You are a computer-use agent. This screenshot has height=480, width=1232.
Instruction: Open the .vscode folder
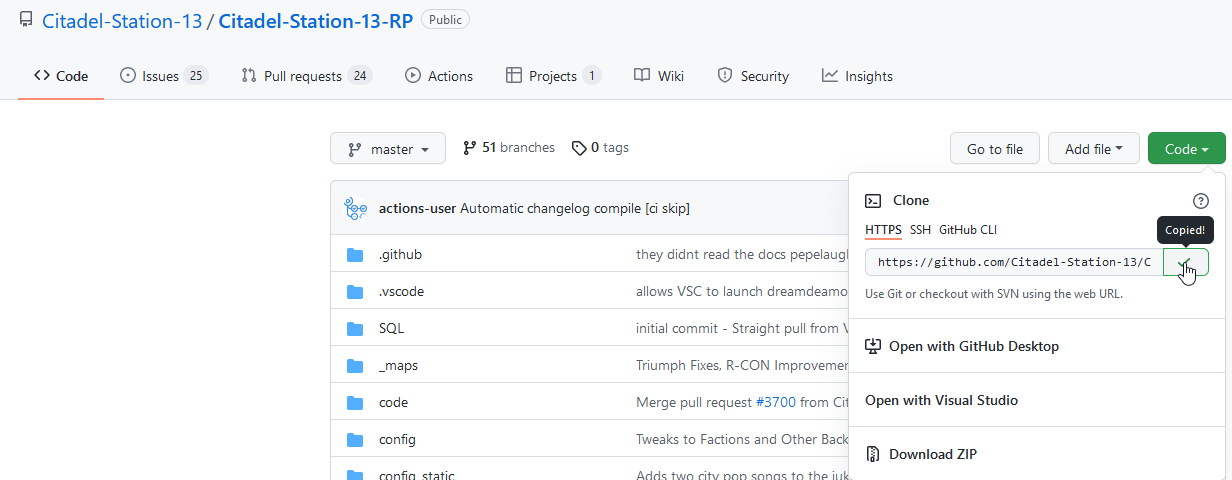click(x=404, y=291)
